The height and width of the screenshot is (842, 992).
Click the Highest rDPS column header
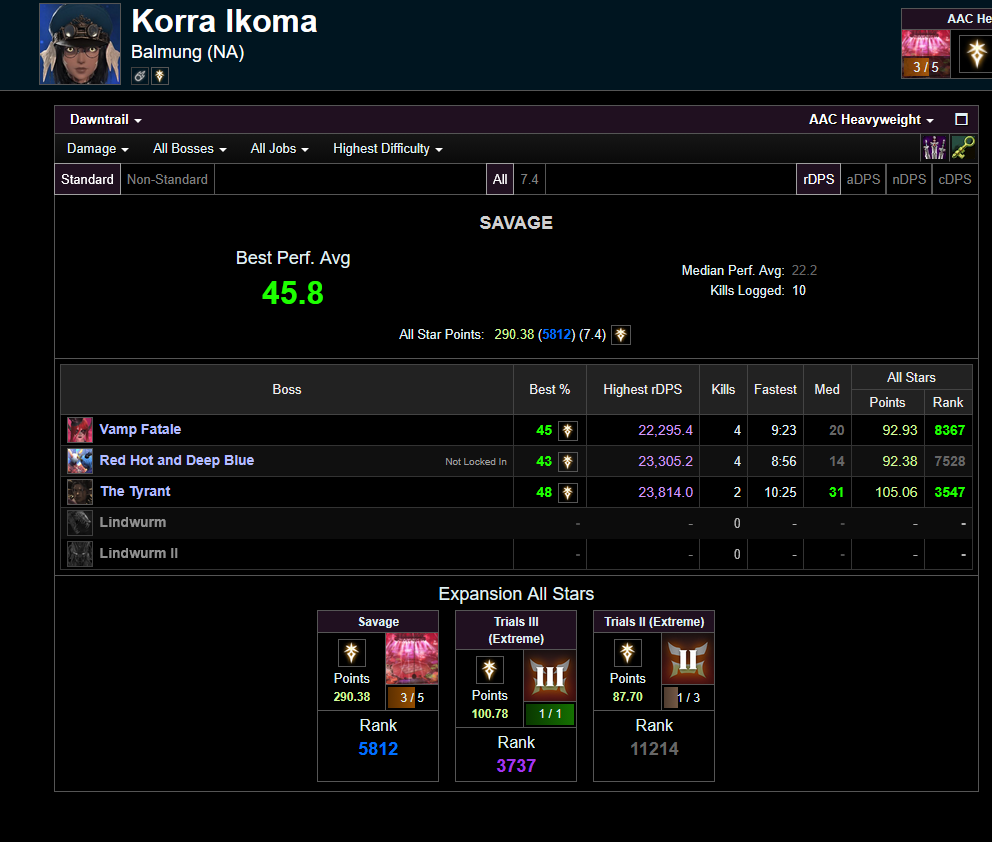(x=643, y=390)
